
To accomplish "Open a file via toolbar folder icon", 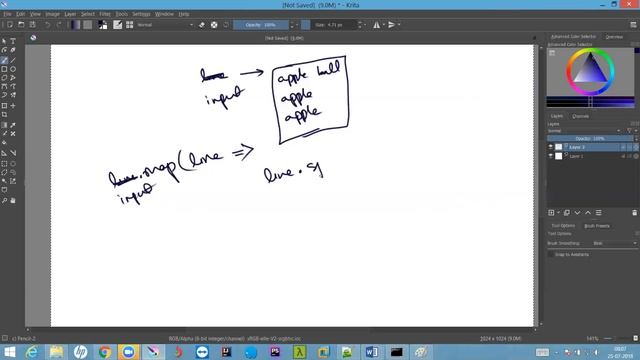I will point(21,25).
